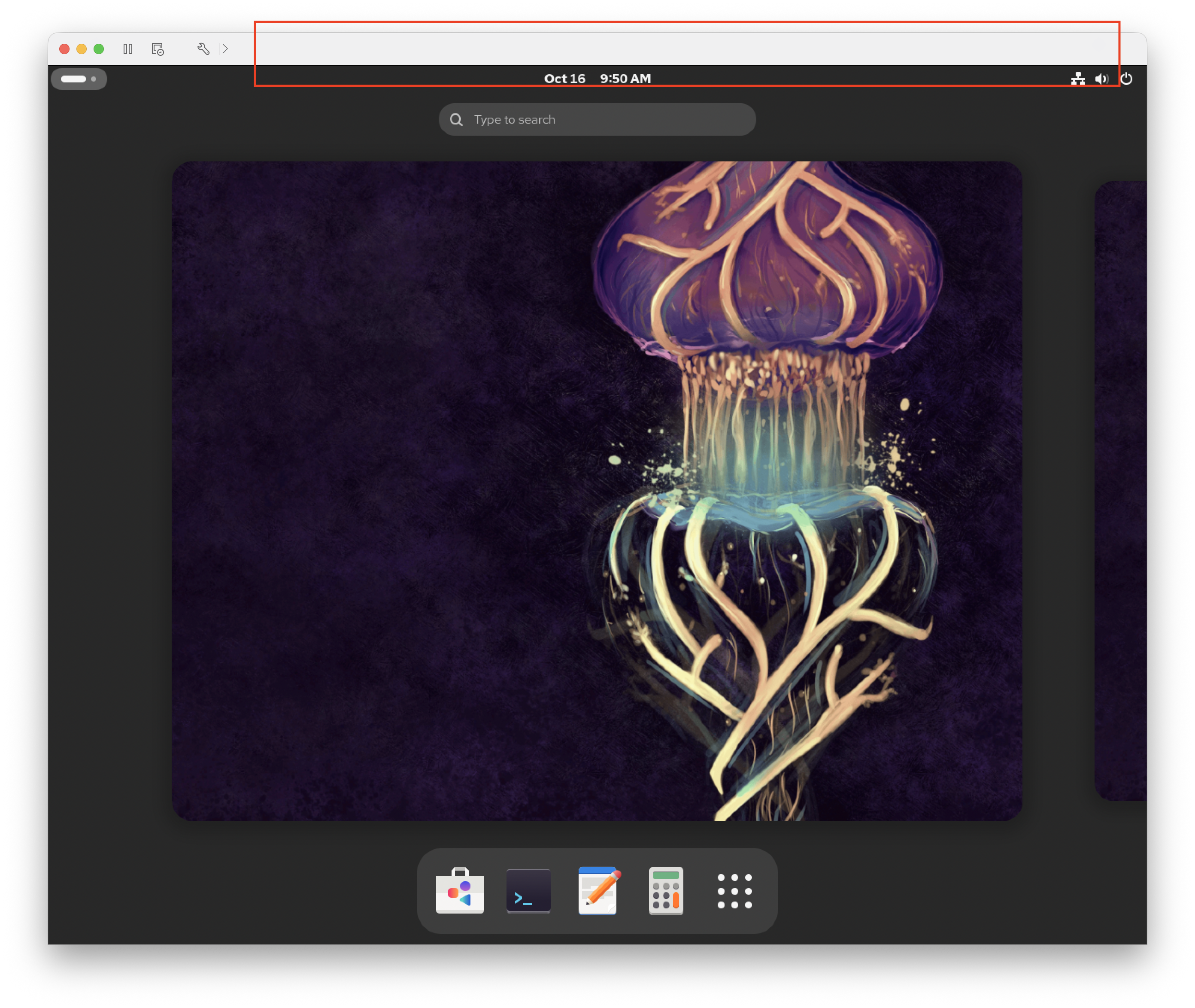Click the green fullscreen window button
Screen dimensions: 1195x1008
click(99, 49)
